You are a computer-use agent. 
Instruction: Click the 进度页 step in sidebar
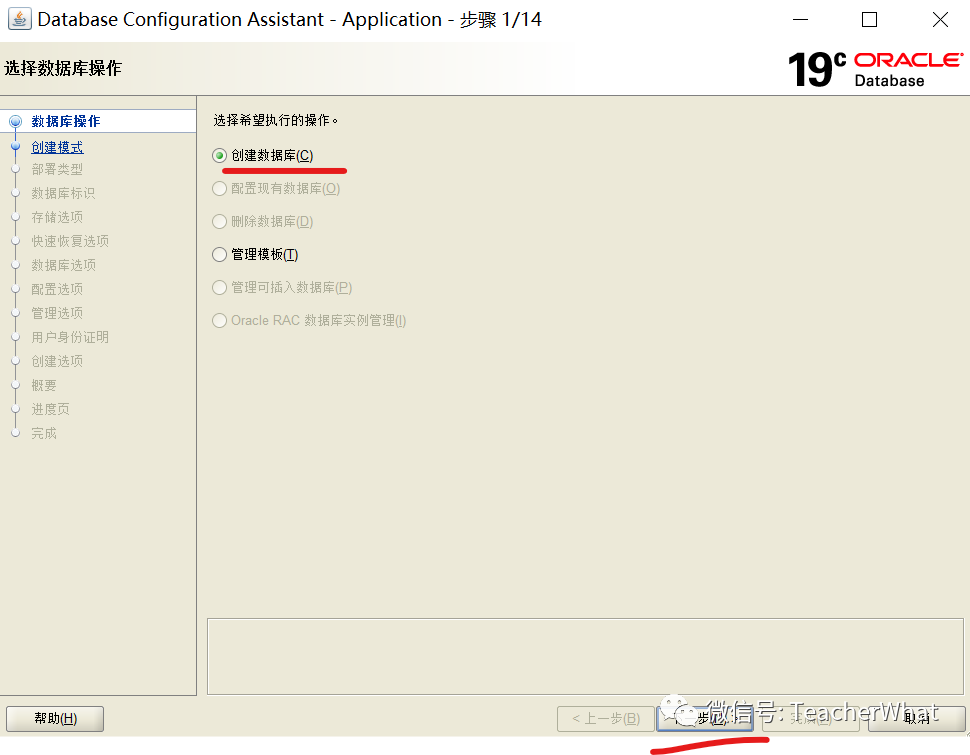tap(50, 409)
